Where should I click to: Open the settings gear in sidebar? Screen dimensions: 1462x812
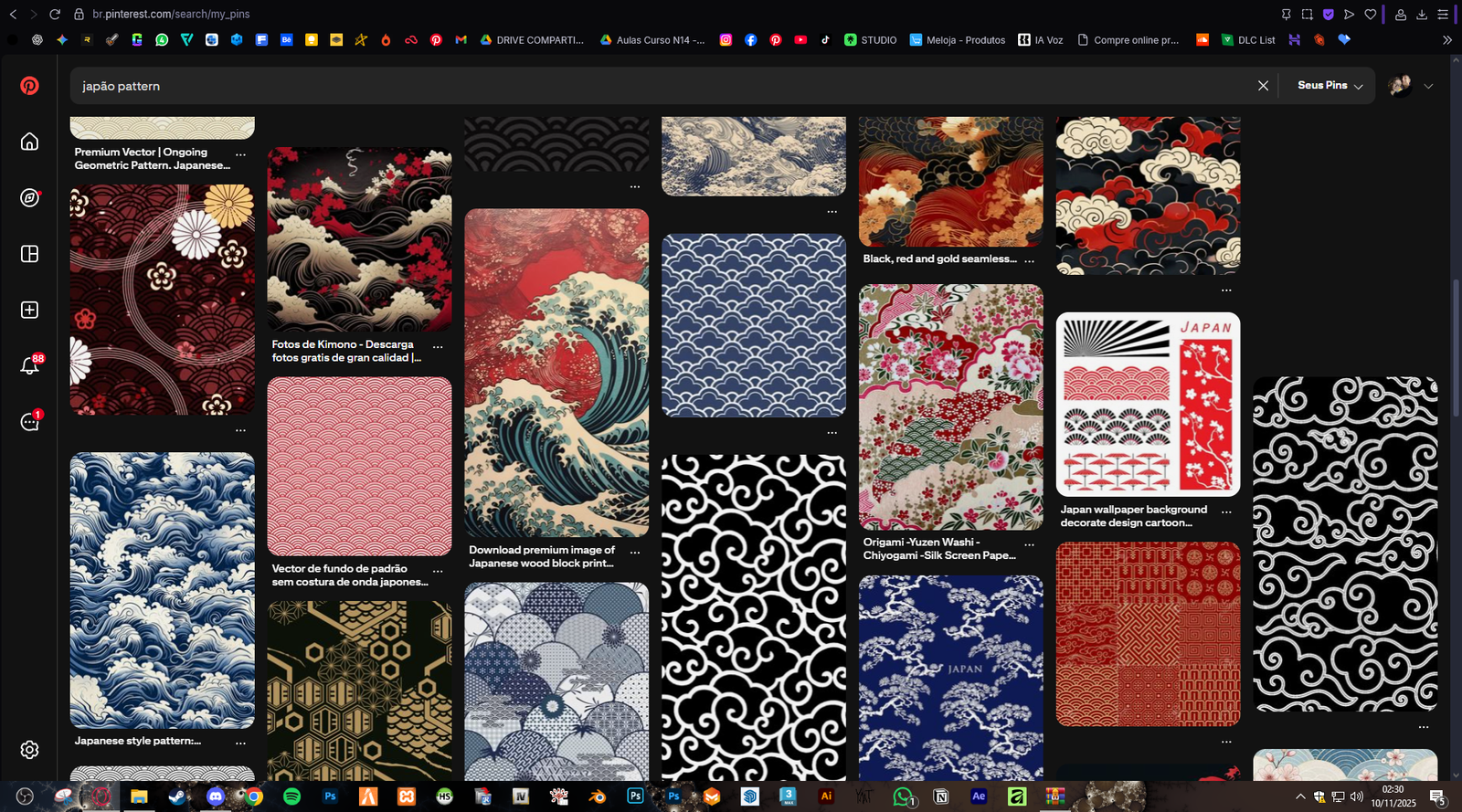click(29, 750)
